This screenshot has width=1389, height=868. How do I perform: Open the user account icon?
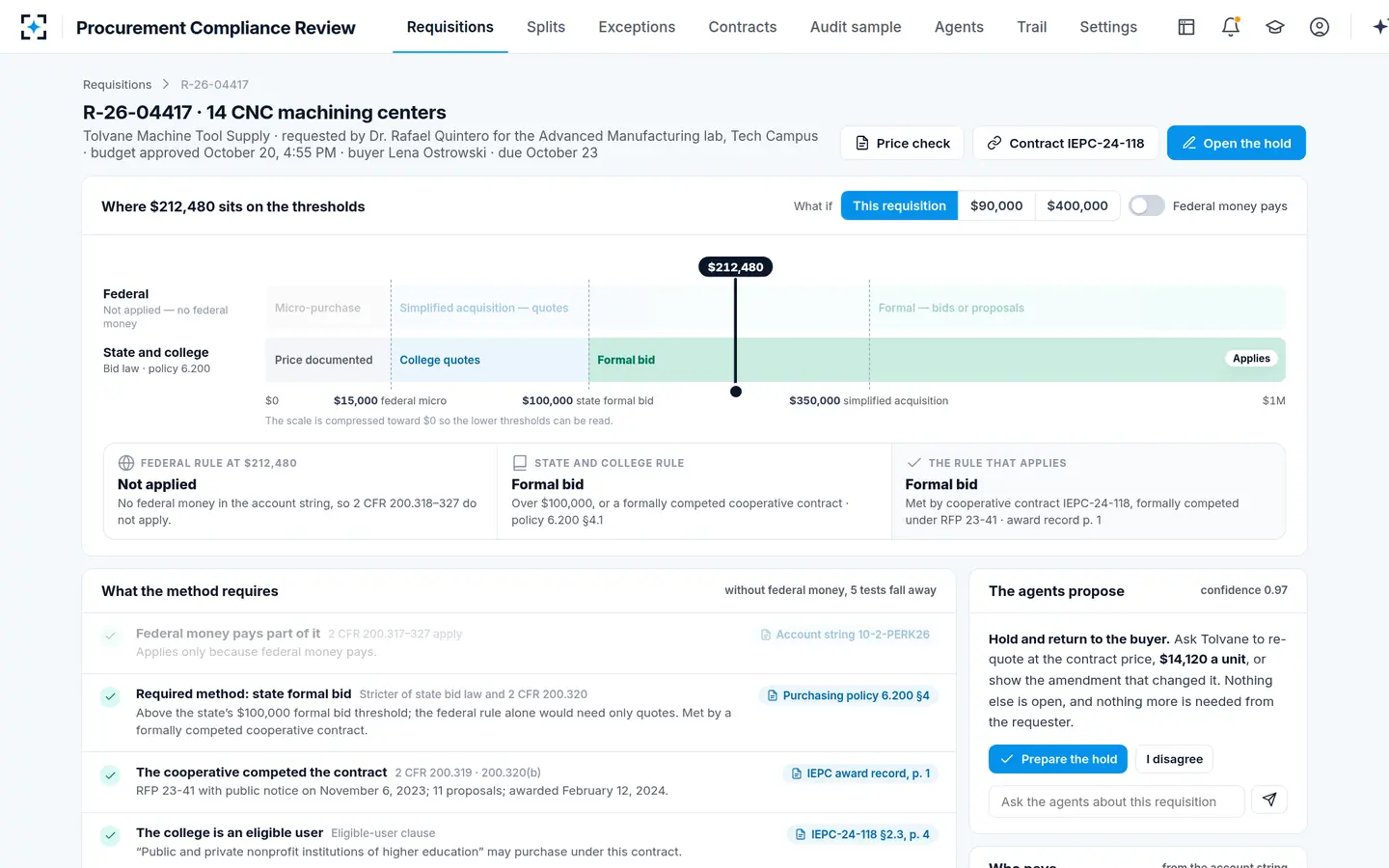click(x=1320, y=27)
